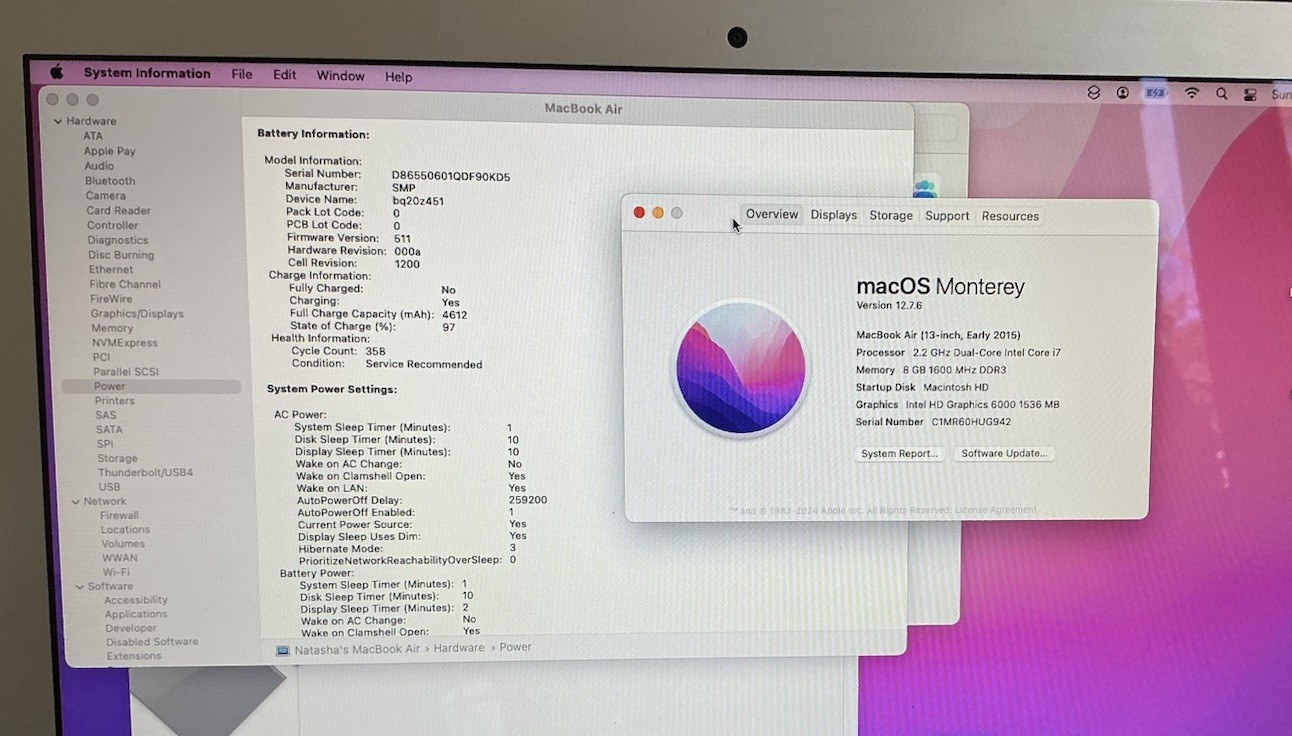This screenshot has height=736, width=1292.
Task: Select ATA in the sidebar
Action: tap(93, 136)
